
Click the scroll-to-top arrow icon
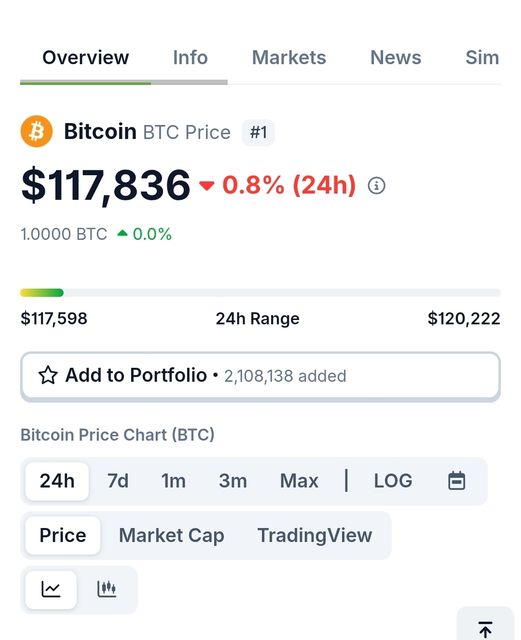click(485, 629)
